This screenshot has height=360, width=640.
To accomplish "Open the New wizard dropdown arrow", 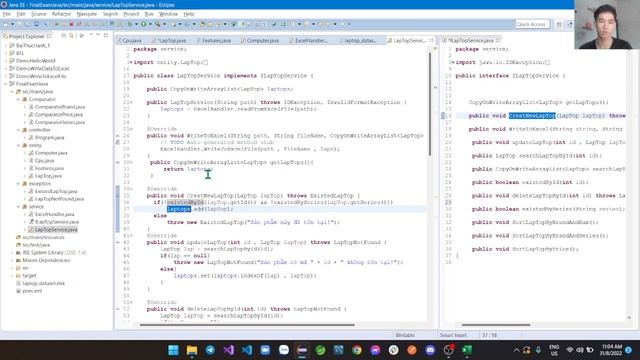I will pos(12,24).
